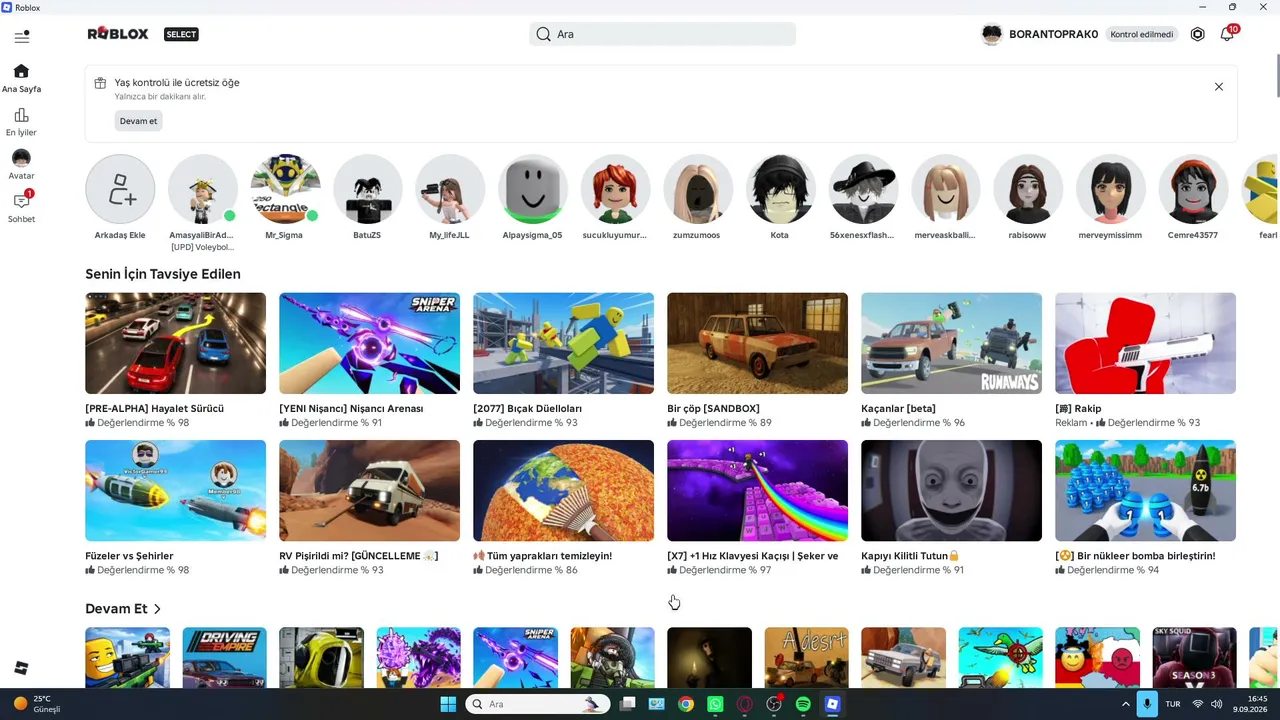Open Chrome from the taskbar
Image resolution: width=1280 pixels, height=720 pixels.
point(686,704)
